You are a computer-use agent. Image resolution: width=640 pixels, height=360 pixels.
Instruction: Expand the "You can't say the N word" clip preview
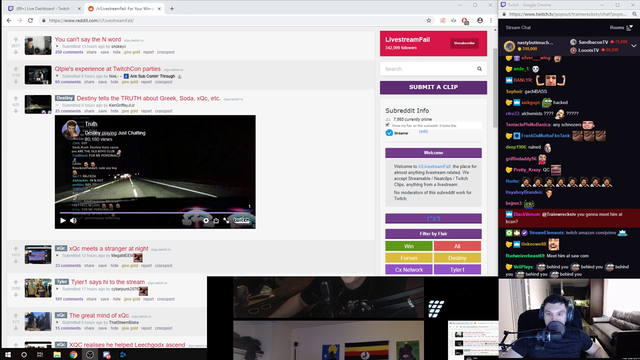[x=57, y=47]
